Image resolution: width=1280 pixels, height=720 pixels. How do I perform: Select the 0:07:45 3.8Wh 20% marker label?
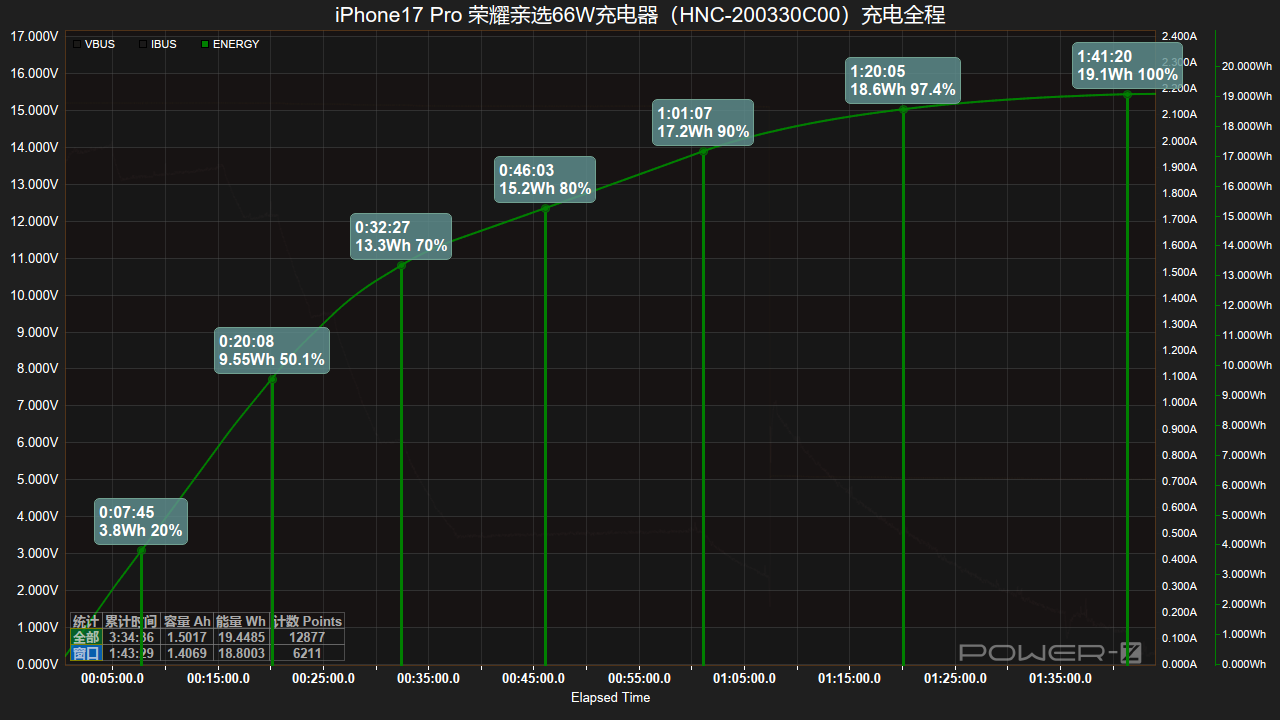(141, 521)
